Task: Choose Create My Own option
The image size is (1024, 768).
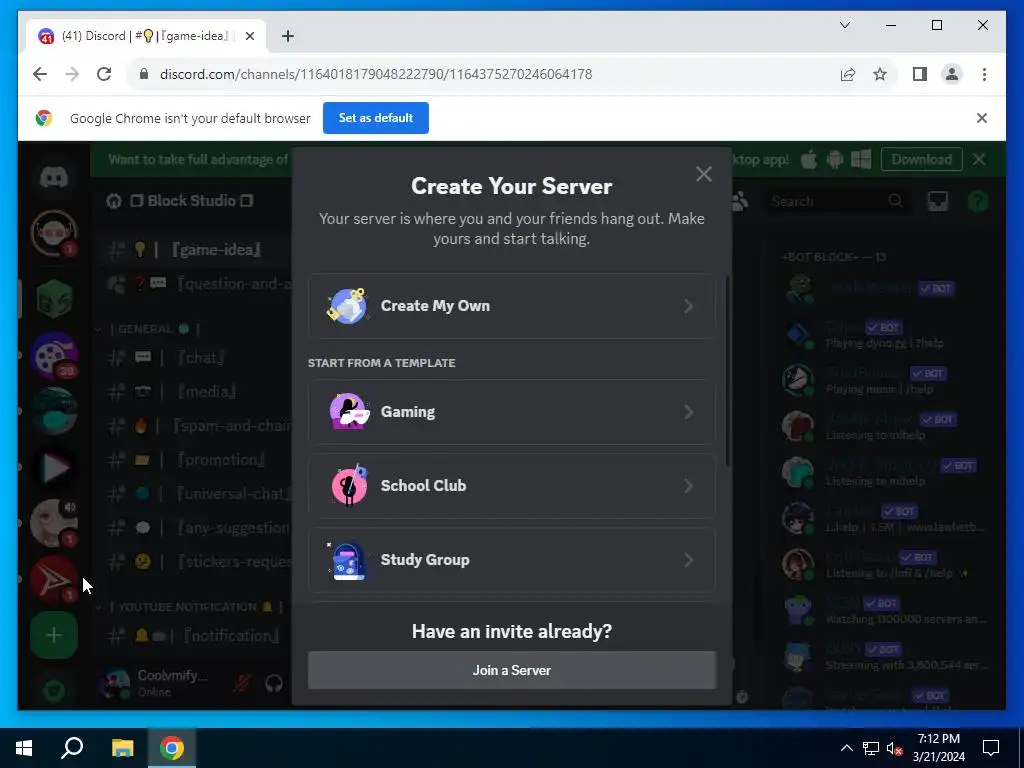Action: point(511,306)
